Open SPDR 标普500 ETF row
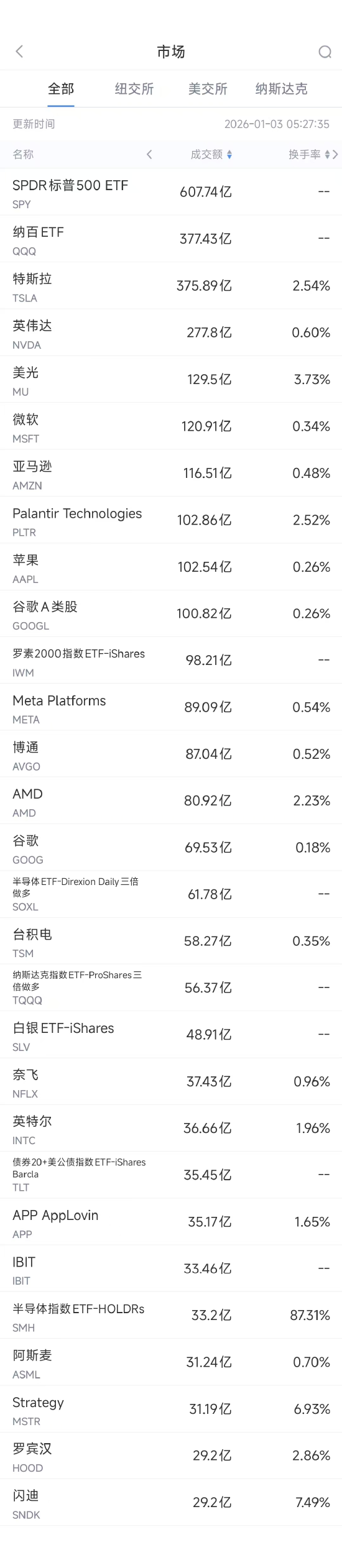342x1568 pixels. pyautogui.click(x=171, y=192)
